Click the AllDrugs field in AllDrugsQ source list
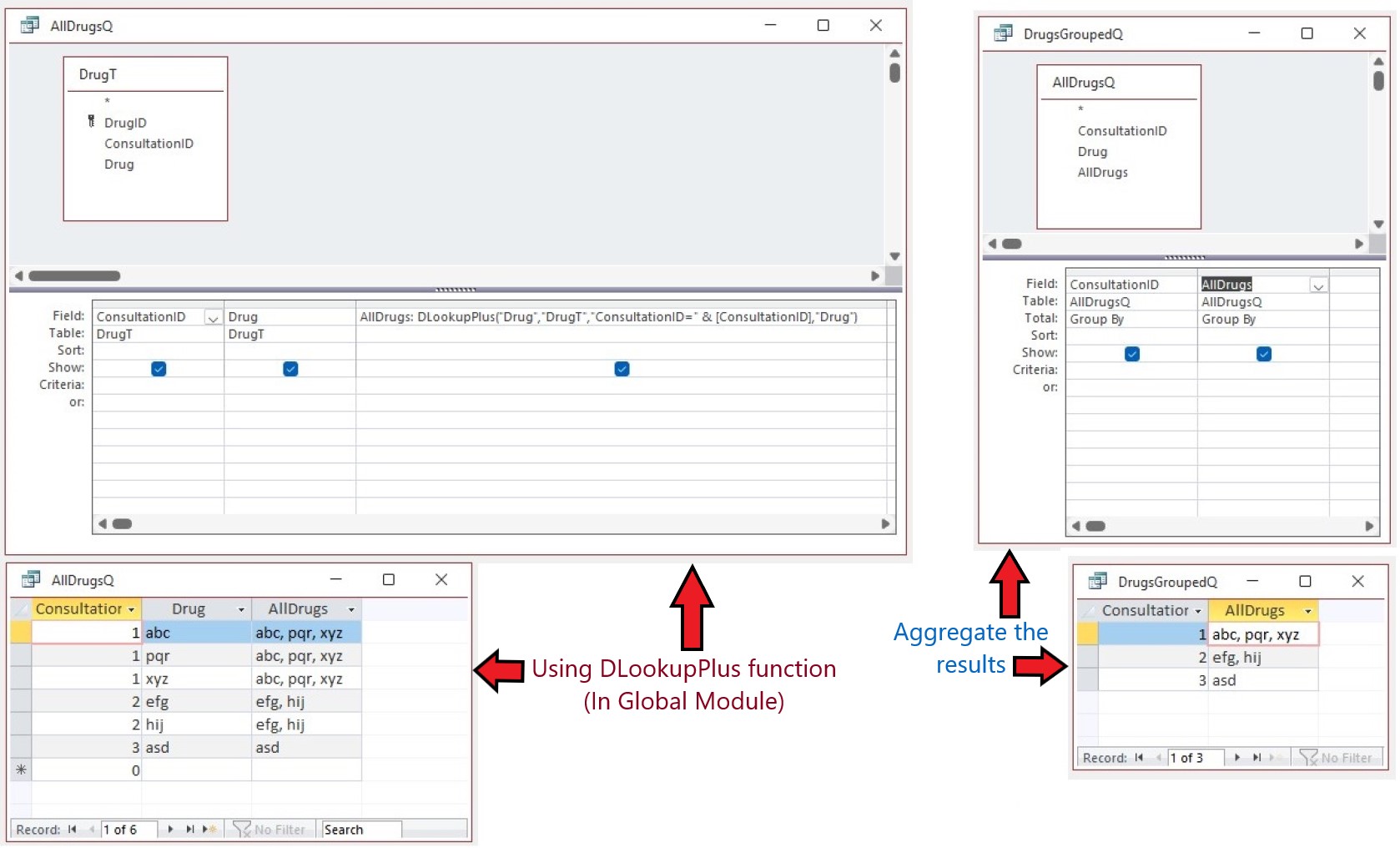This screenshot has width=1400, height=848. [x=1102, y=173]
